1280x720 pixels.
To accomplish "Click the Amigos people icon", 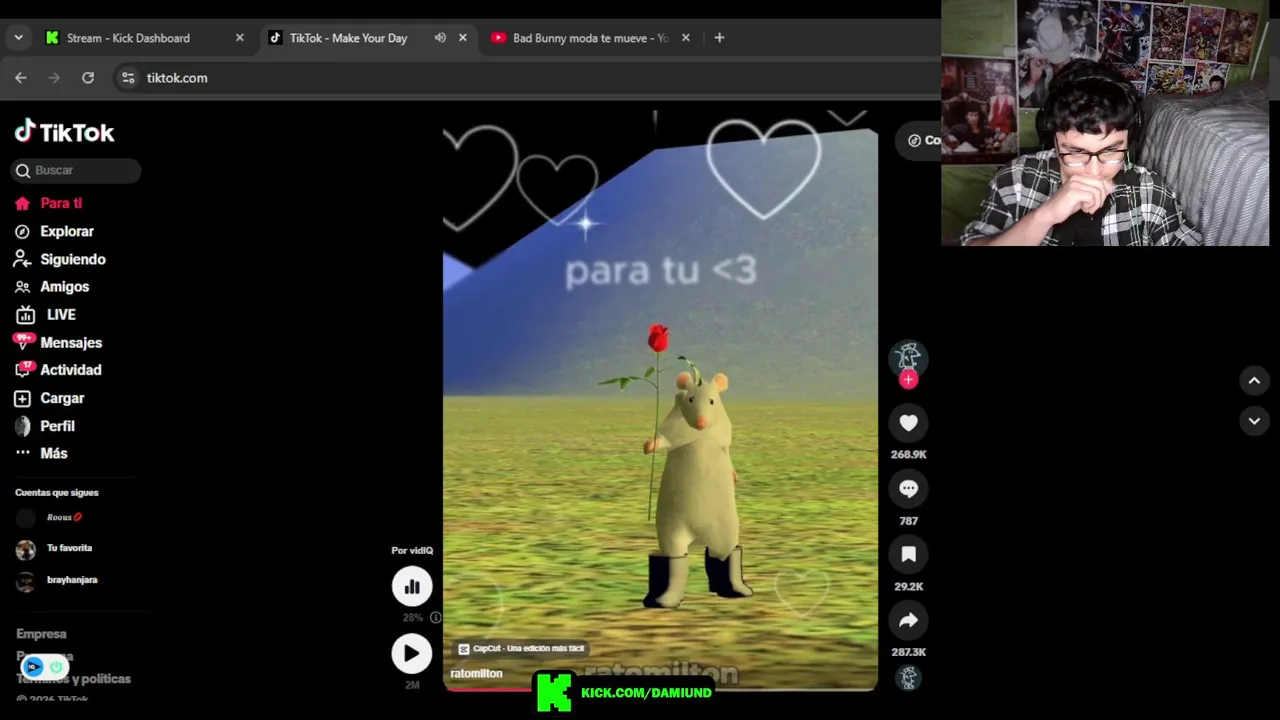I will tap(22, 287).
